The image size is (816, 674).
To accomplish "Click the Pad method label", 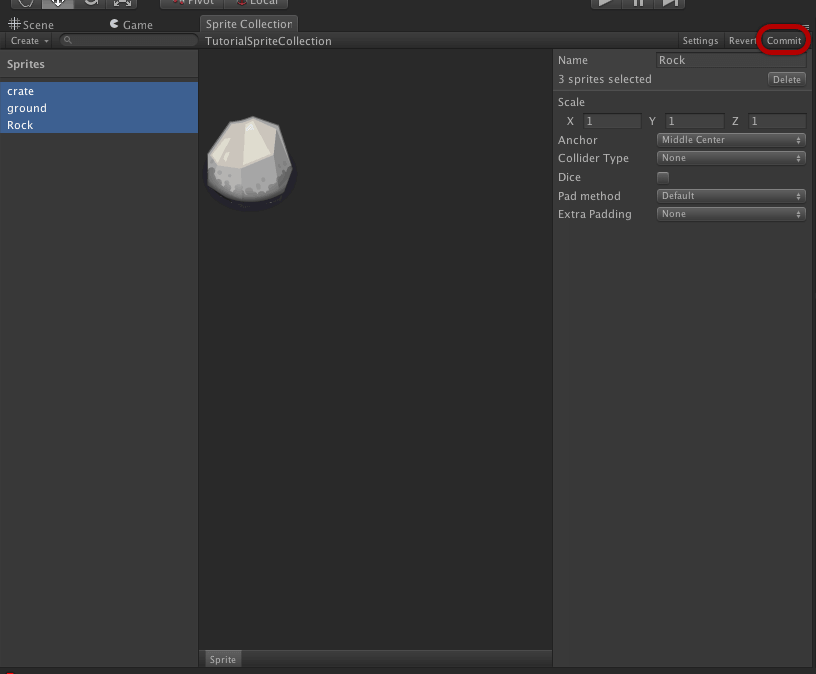I will [x=589, y=196].
